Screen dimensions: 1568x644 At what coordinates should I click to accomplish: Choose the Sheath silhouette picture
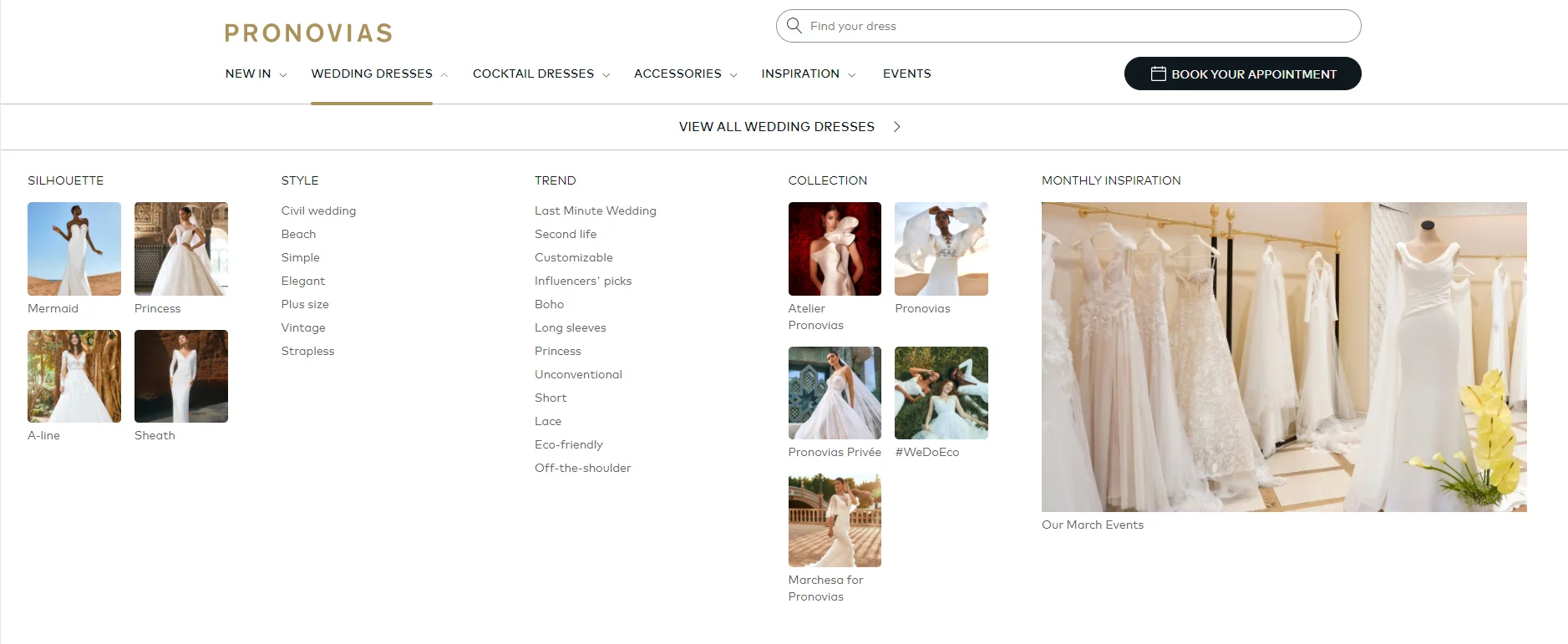(181, 376)
